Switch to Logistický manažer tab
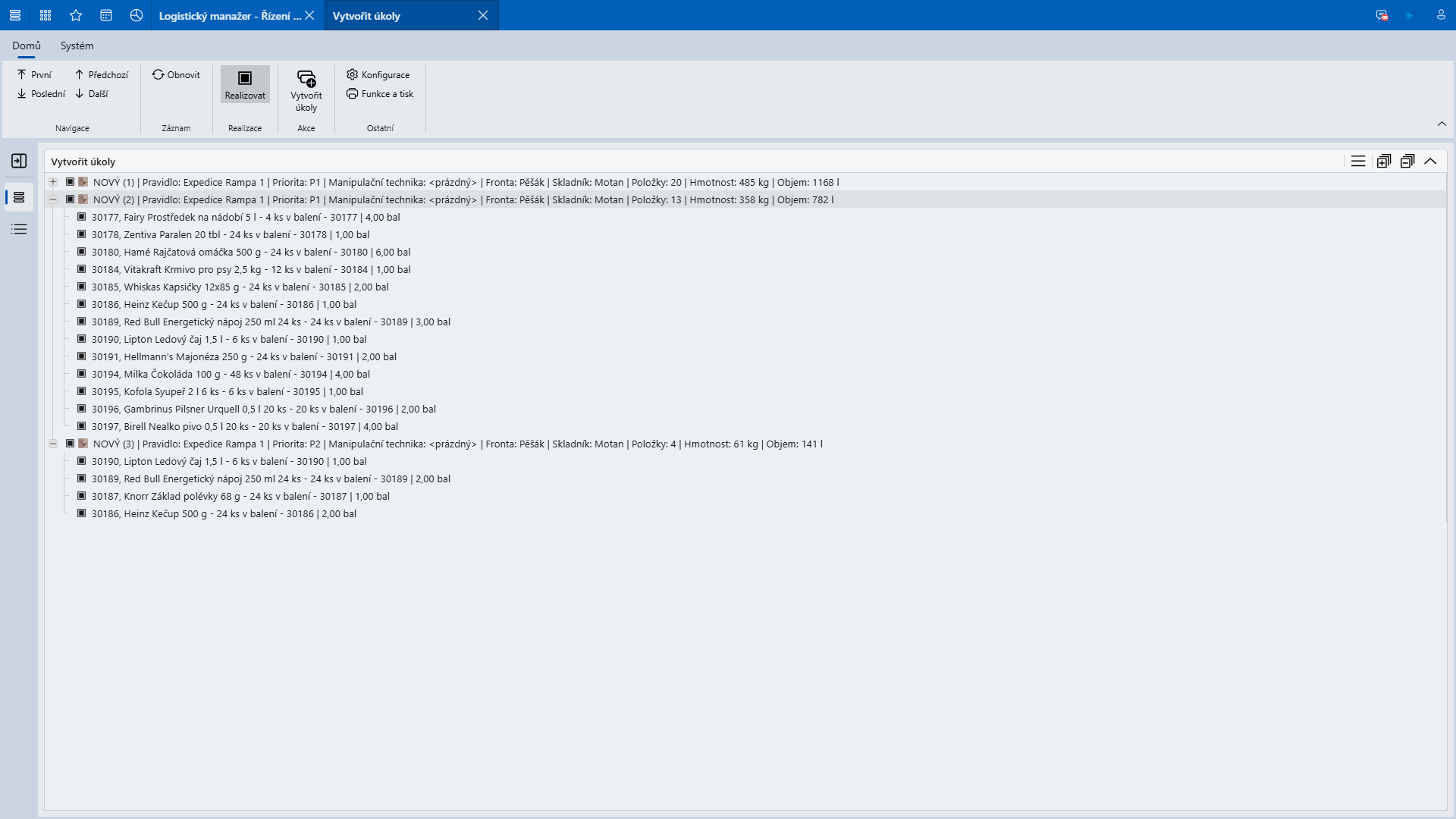This screenshot has height=819, width=1456. (x=229, y=15)
